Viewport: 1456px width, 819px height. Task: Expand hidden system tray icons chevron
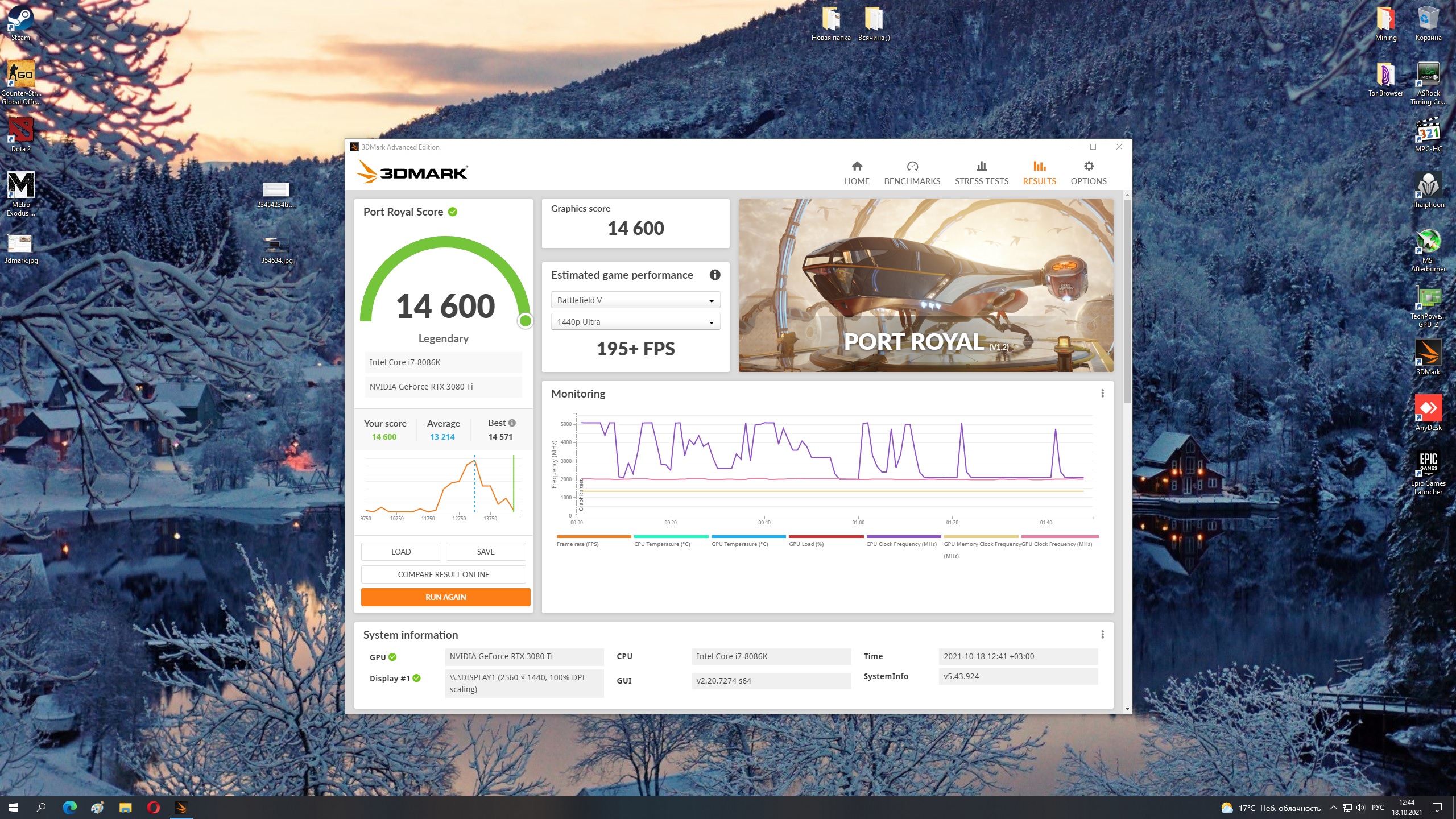pyautogui.click(x=1333, y=808)
